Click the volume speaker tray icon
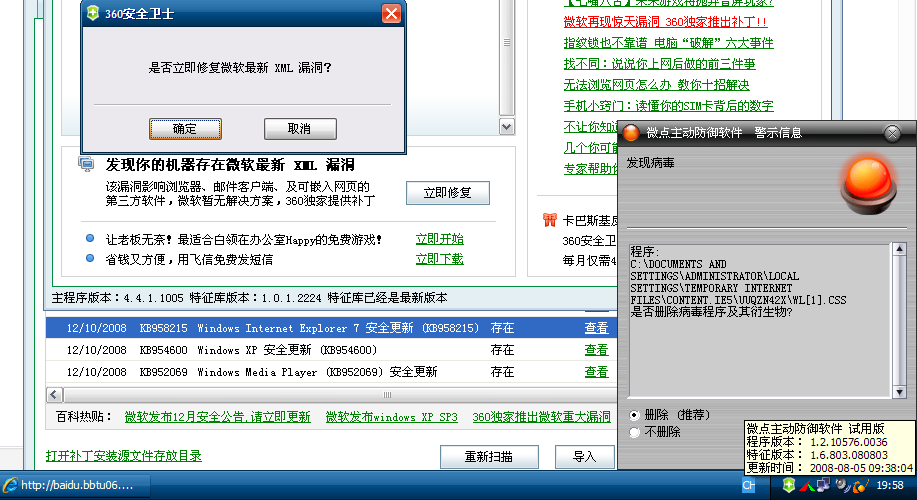Image resolution: width=917 pixels, height=500 pixels. (842, 485)
